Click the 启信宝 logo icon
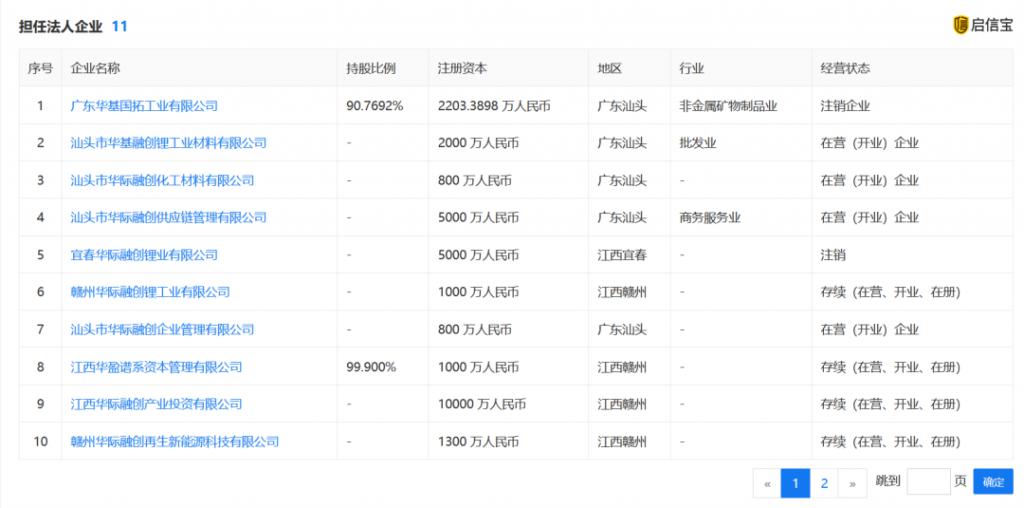Image resolution: width=1024 pixels, height=508 pixels. pos(961,25)
